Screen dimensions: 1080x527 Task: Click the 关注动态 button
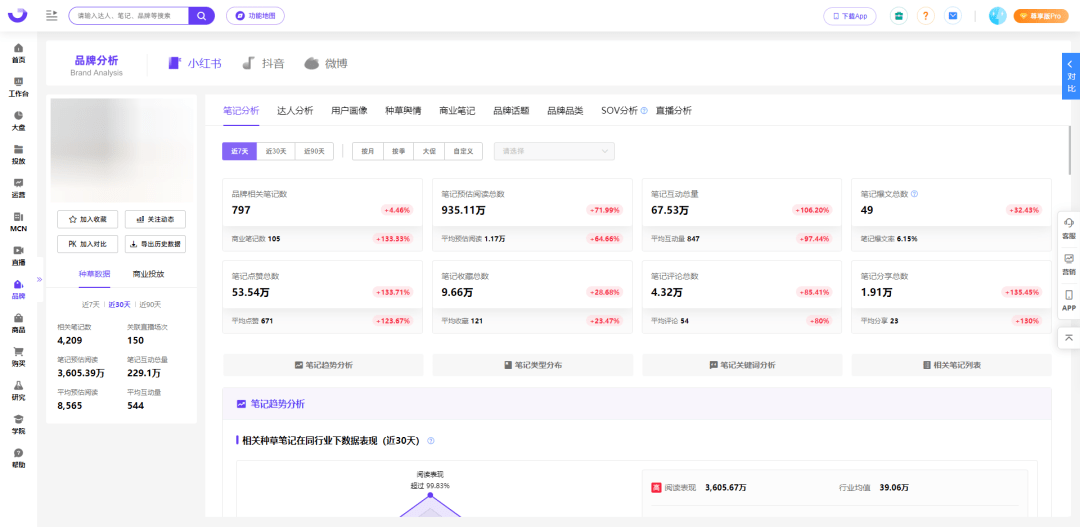coord(155,220)
